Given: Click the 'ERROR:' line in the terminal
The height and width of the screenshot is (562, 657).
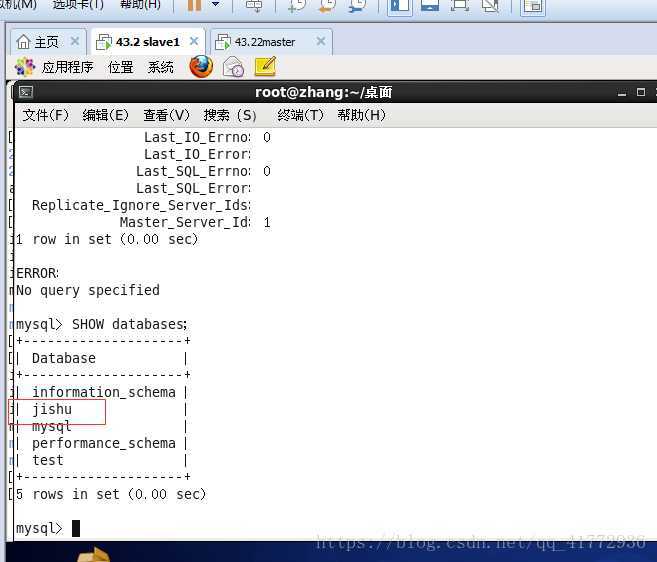Looking at the screenshot, I should pos(38,273).
